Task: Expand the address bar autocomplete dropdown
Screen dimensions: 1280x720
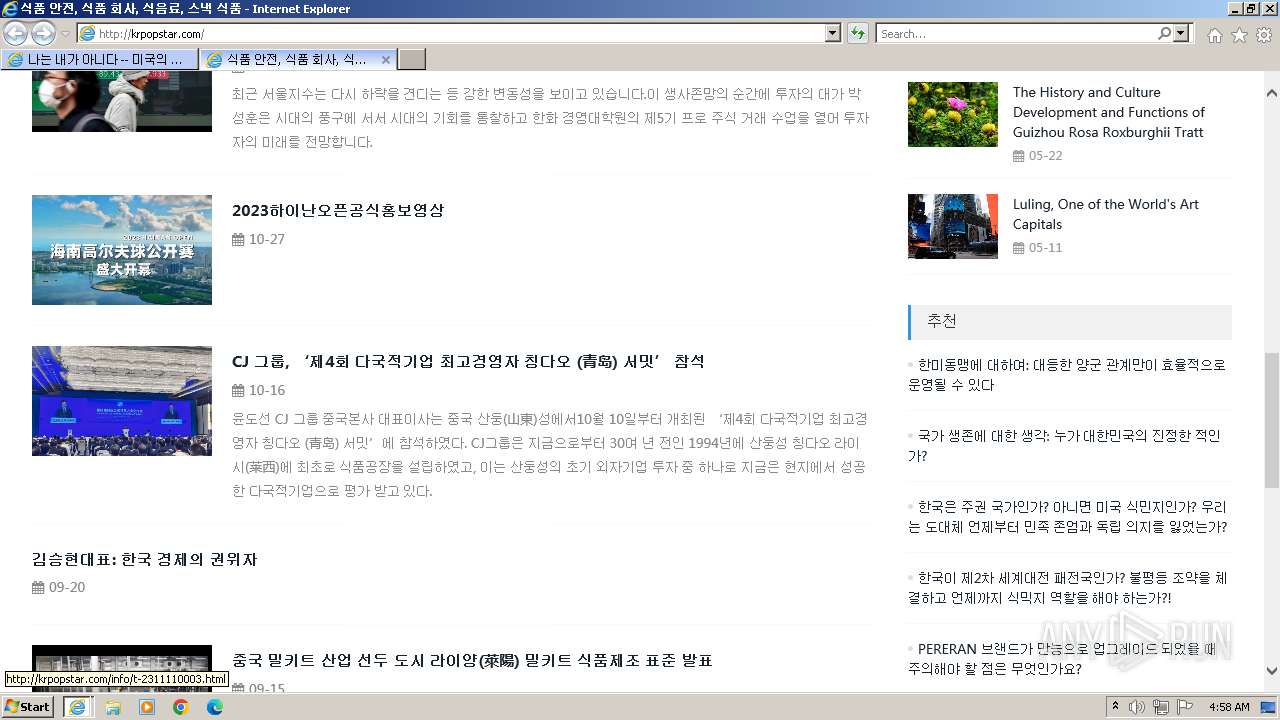Action: pyautogui.click(x=833, y=34)
